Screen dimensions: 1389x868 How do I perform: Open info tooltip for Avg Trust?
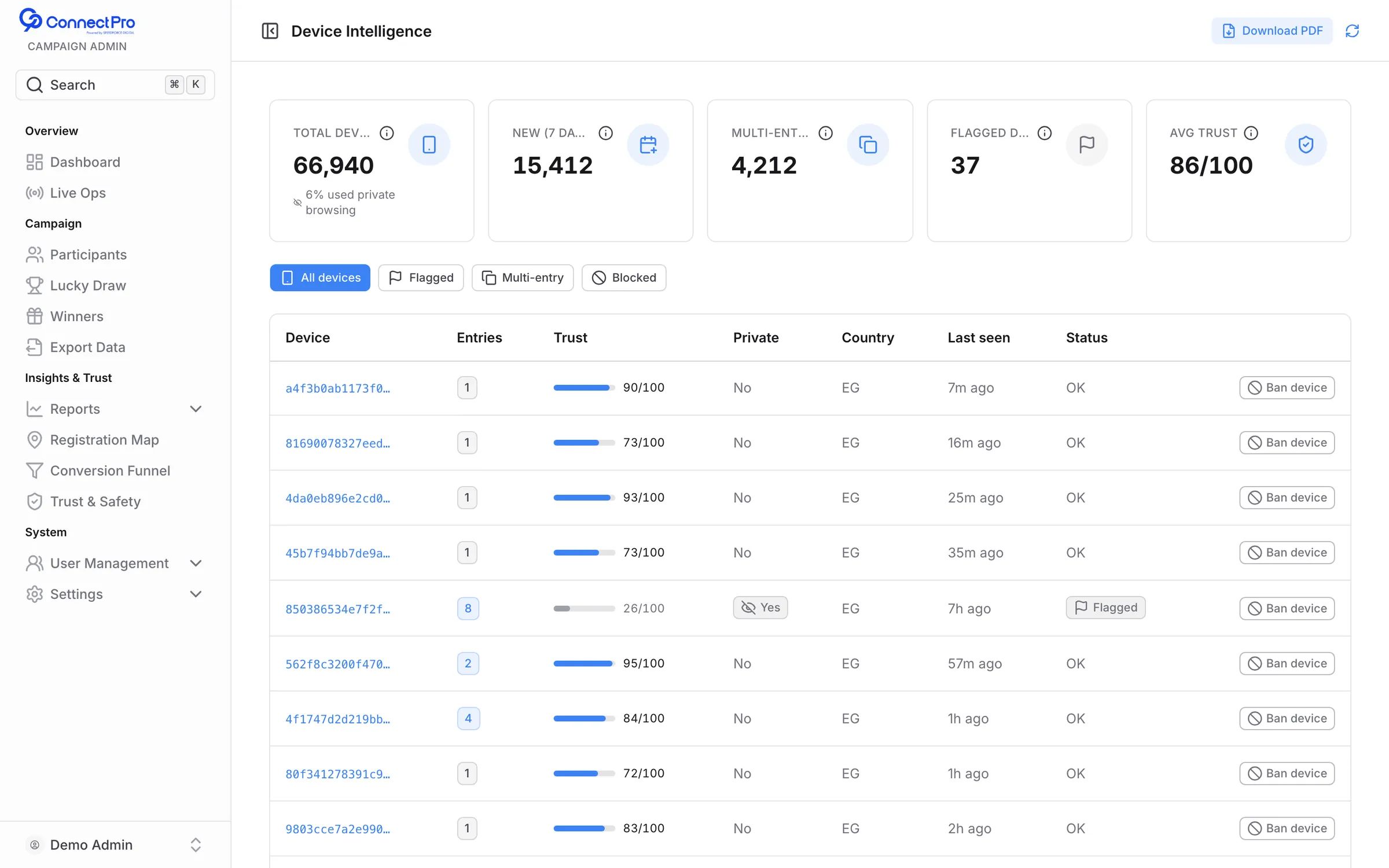(1251, 133)
